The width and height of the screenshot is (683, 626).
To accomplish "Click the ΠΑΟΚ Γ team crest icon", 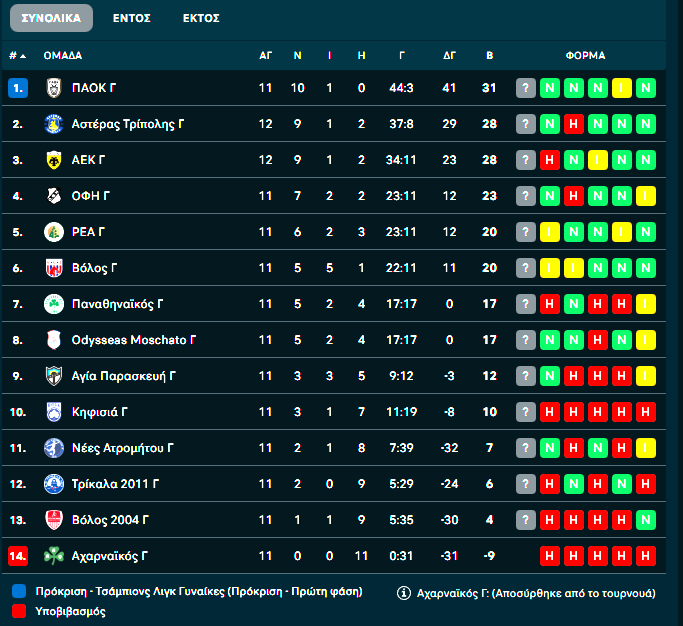I will coord(53,88).
